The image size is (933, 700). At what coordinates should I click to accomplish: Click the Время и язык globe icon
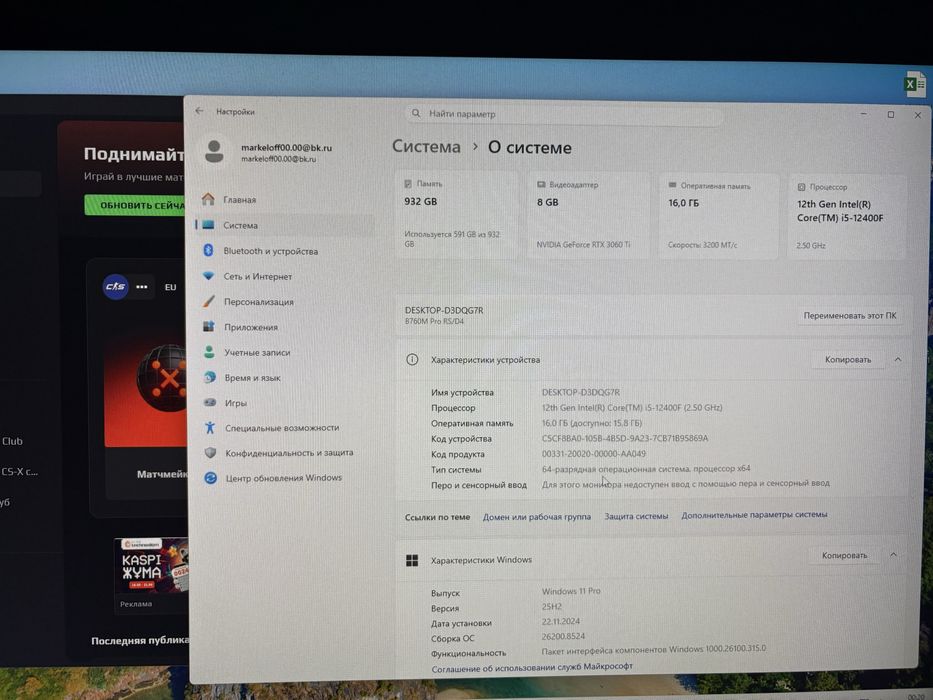click(209, 377)
